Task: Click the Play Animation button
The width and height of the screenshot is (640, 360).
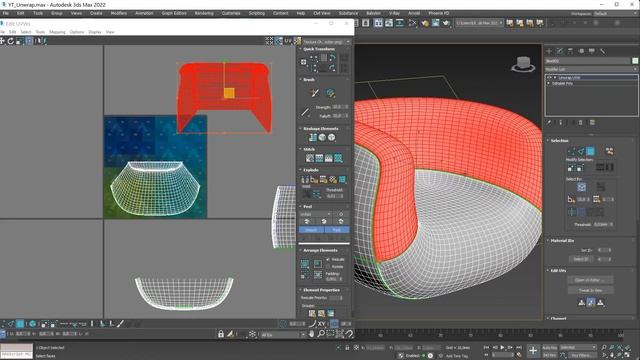Action: pos(502,347)
